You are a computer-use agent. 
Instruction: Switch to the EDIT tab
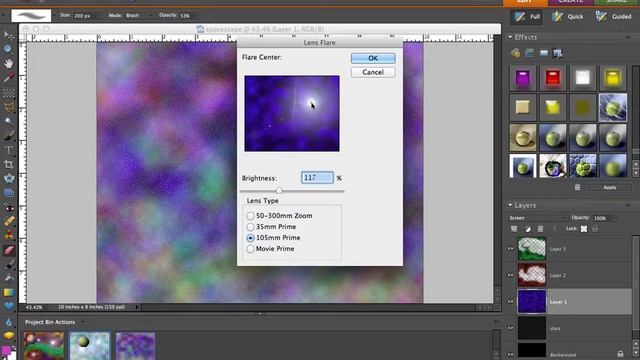tap(524, 2)
